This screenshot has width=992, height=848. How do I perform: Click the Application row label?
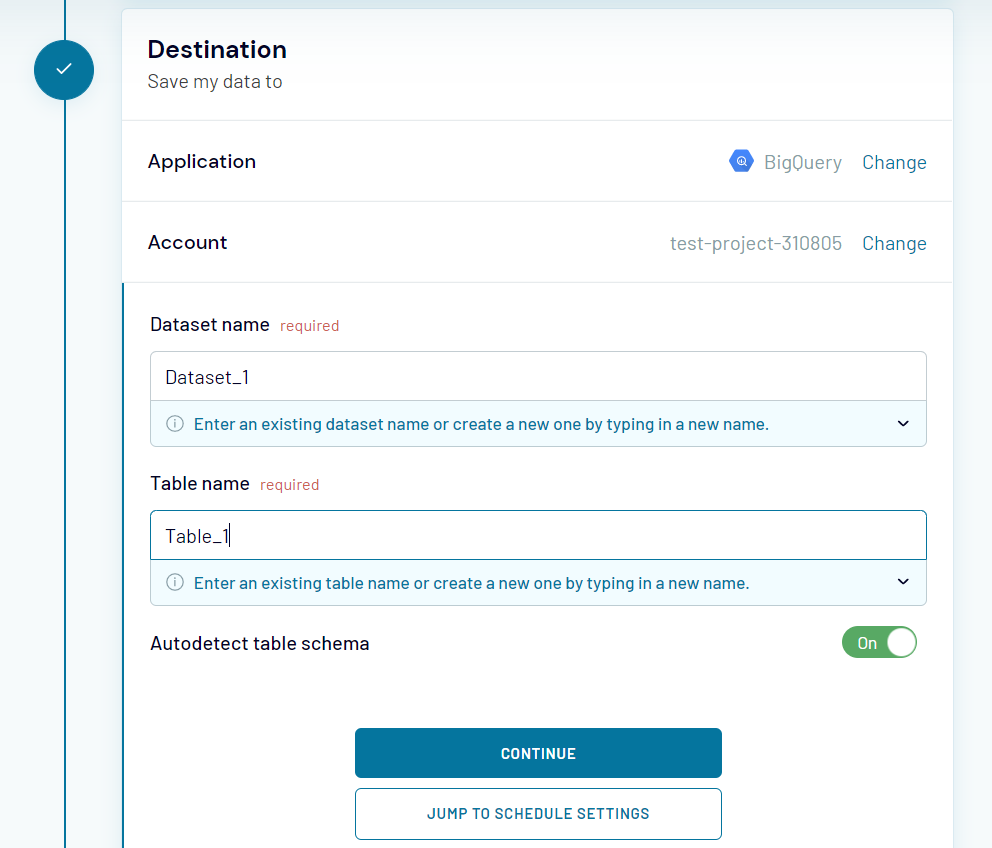tap(202, 161)
